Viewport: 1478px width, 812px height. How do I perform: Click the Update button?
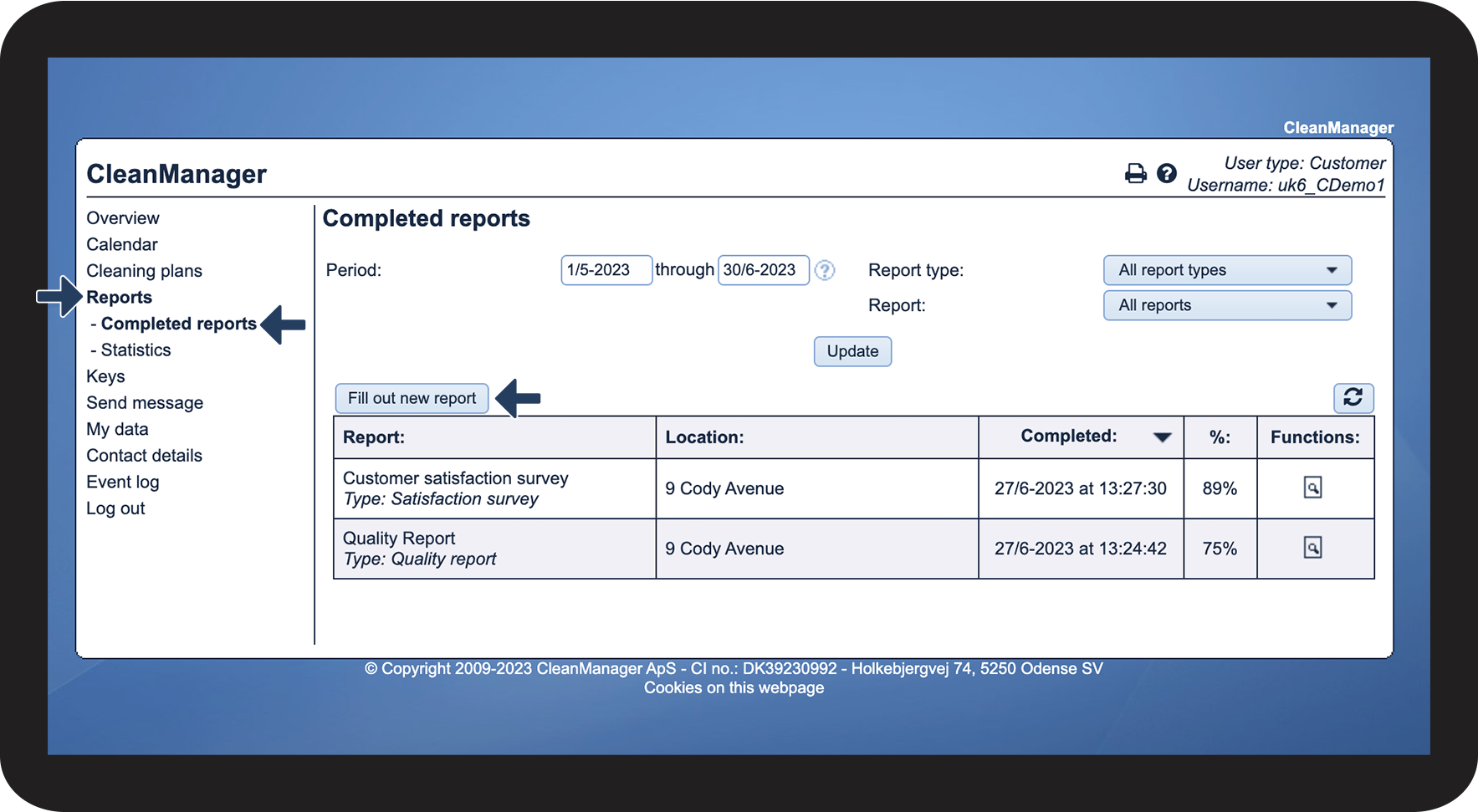point(852,351)
